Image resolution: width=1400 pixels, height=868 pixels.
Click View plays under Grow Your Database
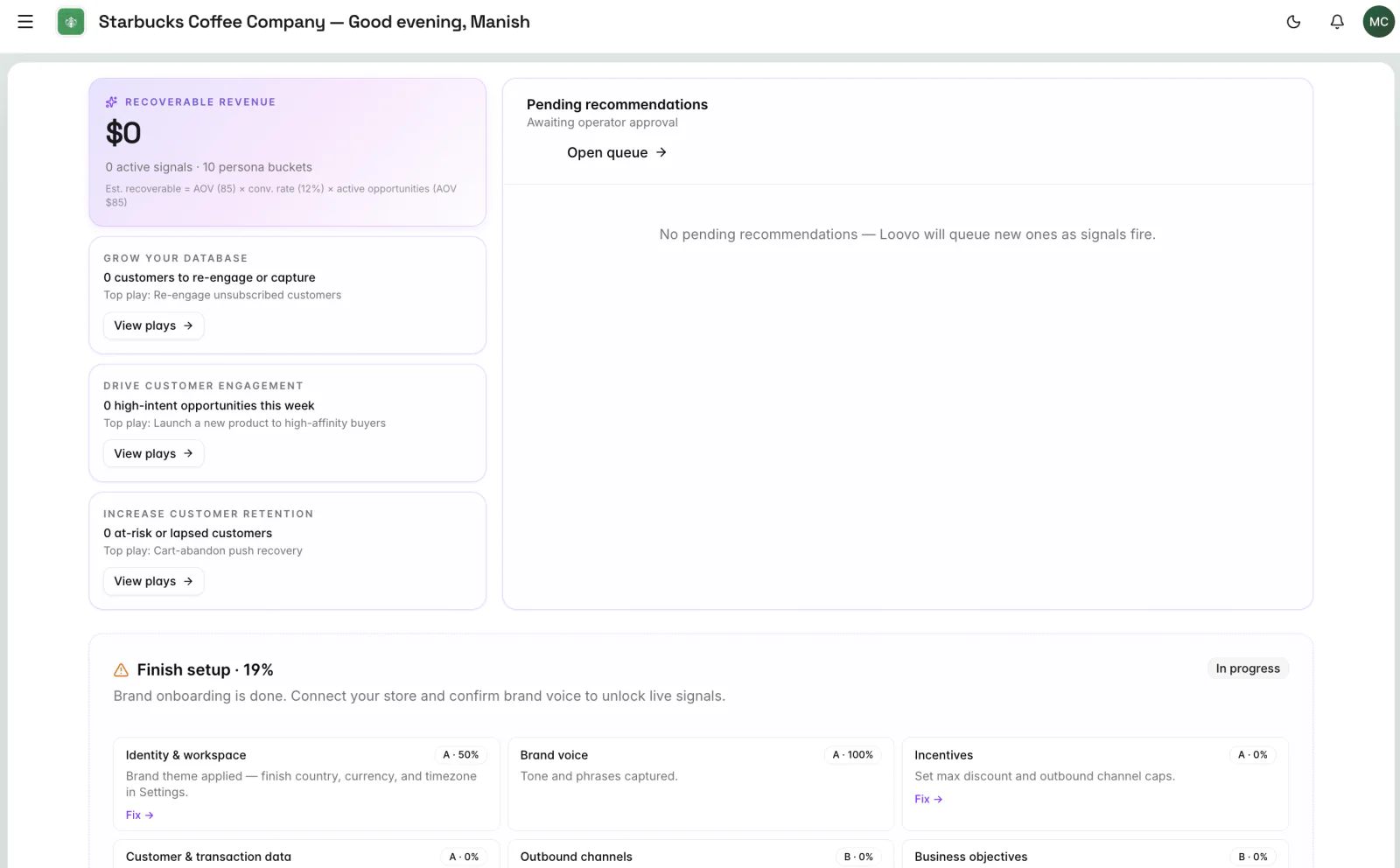click(x=154, y=325)
